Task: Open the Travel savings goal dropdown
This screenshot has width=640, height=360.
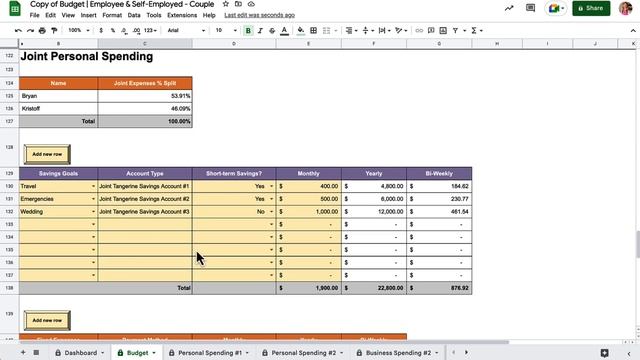Action: 93,186
